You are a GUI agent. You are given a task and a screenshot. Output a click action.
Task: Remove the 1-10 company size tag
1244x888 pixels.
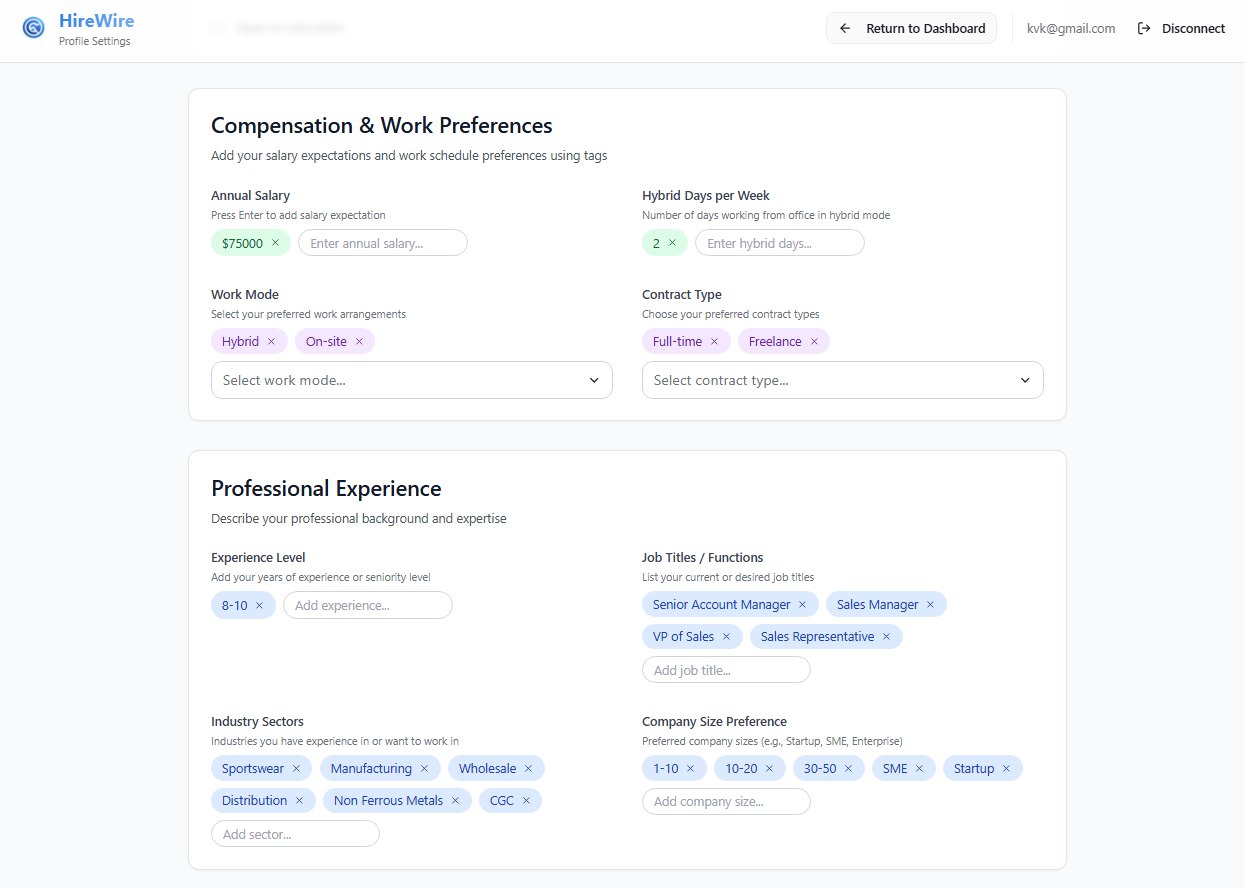(690, 768)
